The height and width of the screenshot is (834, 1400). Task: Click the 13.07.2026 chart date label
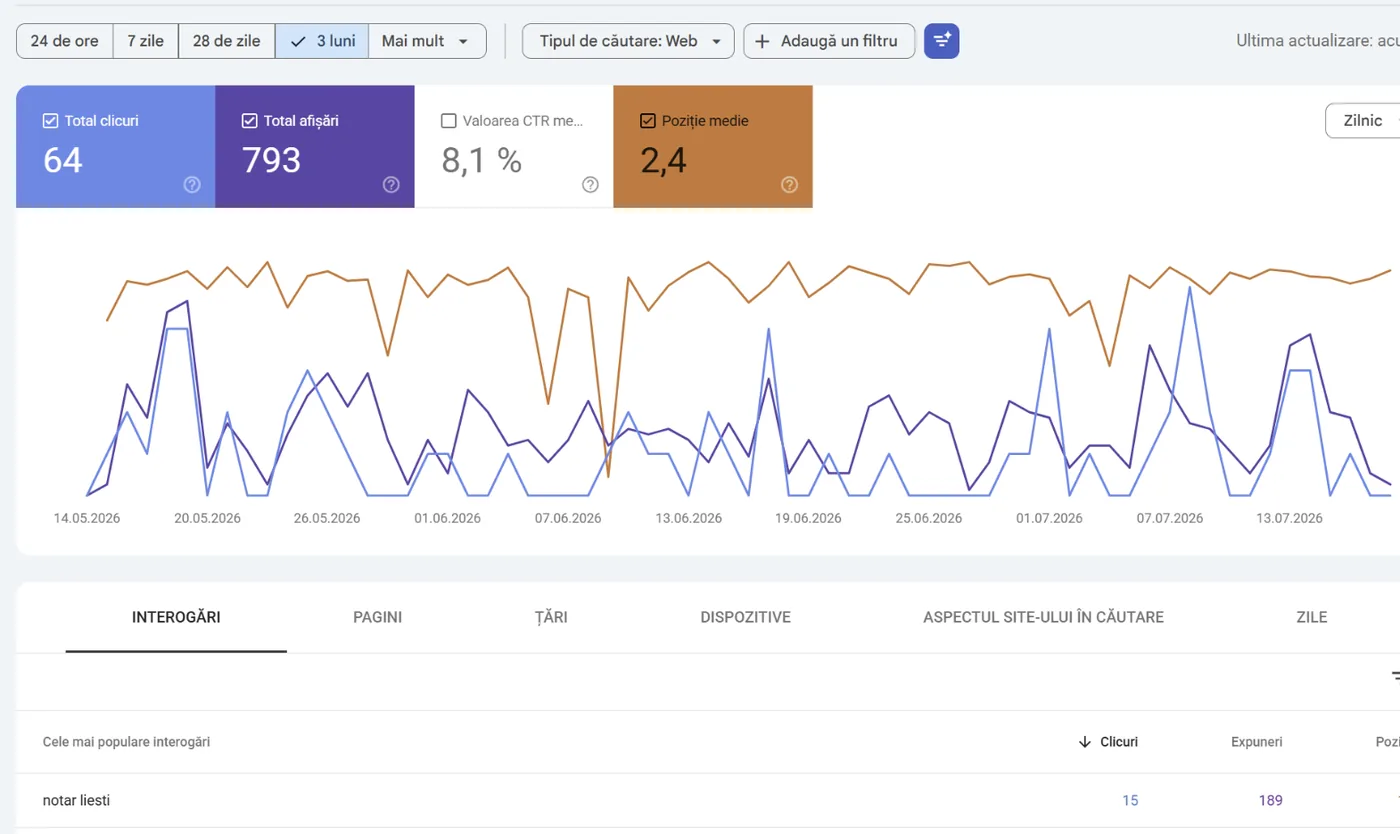point(1289,518)
